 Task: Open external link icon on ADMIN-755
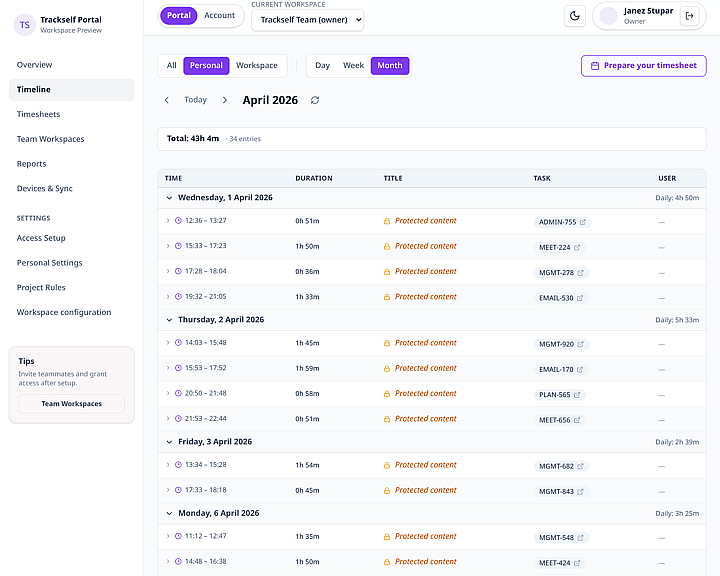click(x=583, y=222)
